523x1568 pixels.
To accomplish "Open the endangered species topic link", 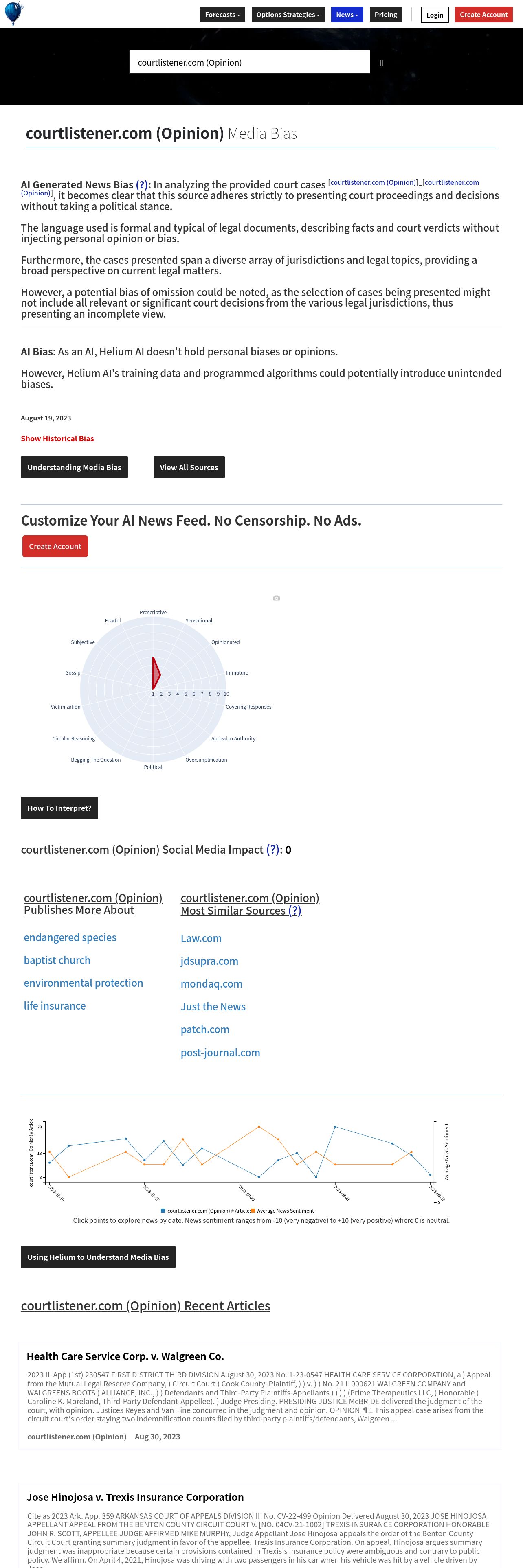I will [70, 937].
